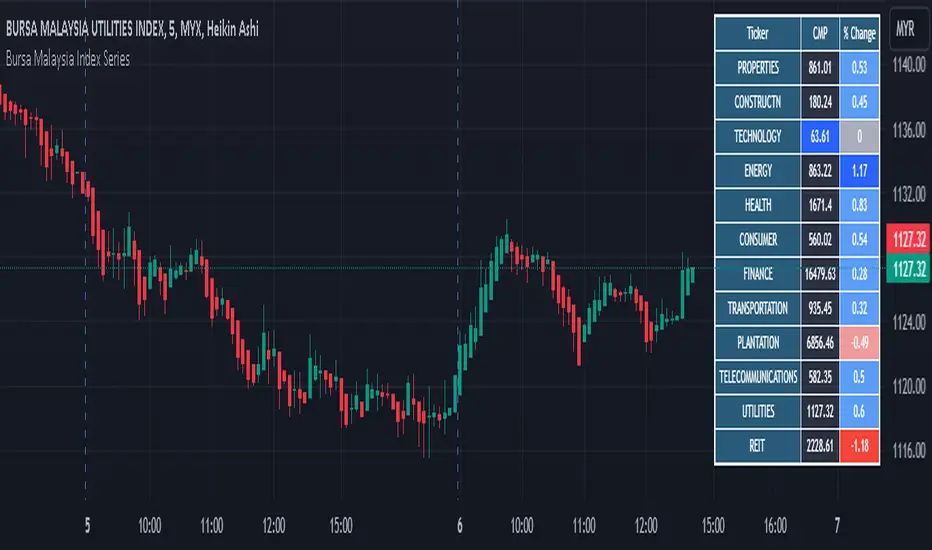Viewport: 932px width, 550px height.
Task: Select the FINANCE ticker cell
Action: coord(757,274)
